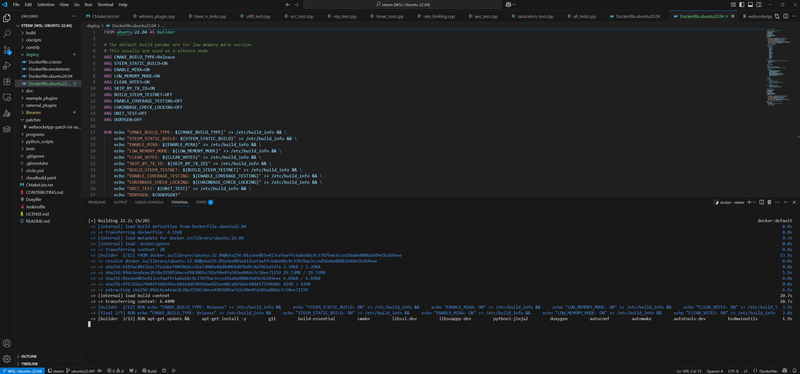800x374 pixels.
Task: Open the Run and Debug view
Action: click(x=7, y=66)
